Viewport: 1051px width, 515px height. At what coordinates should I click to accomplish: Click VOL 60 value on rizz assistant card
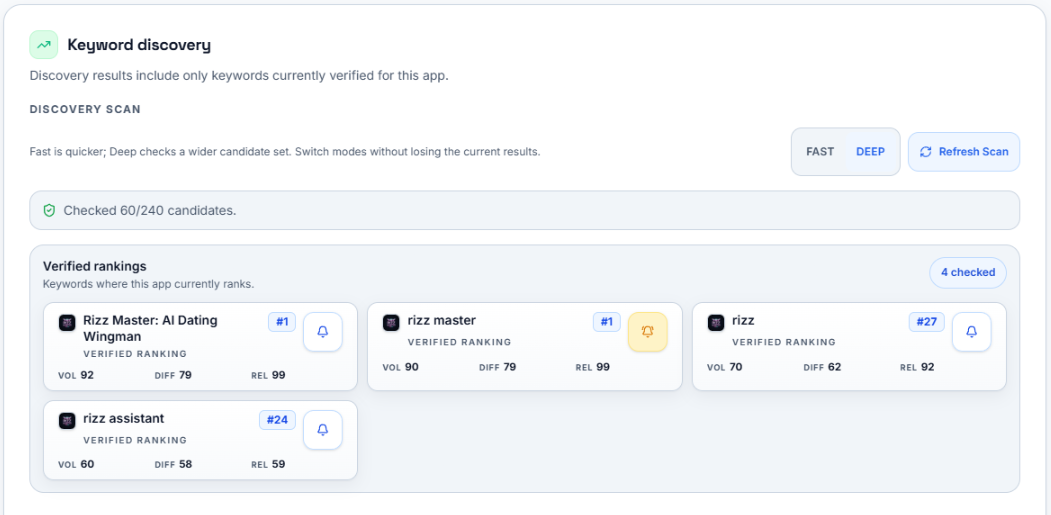[x=76, y=463]
